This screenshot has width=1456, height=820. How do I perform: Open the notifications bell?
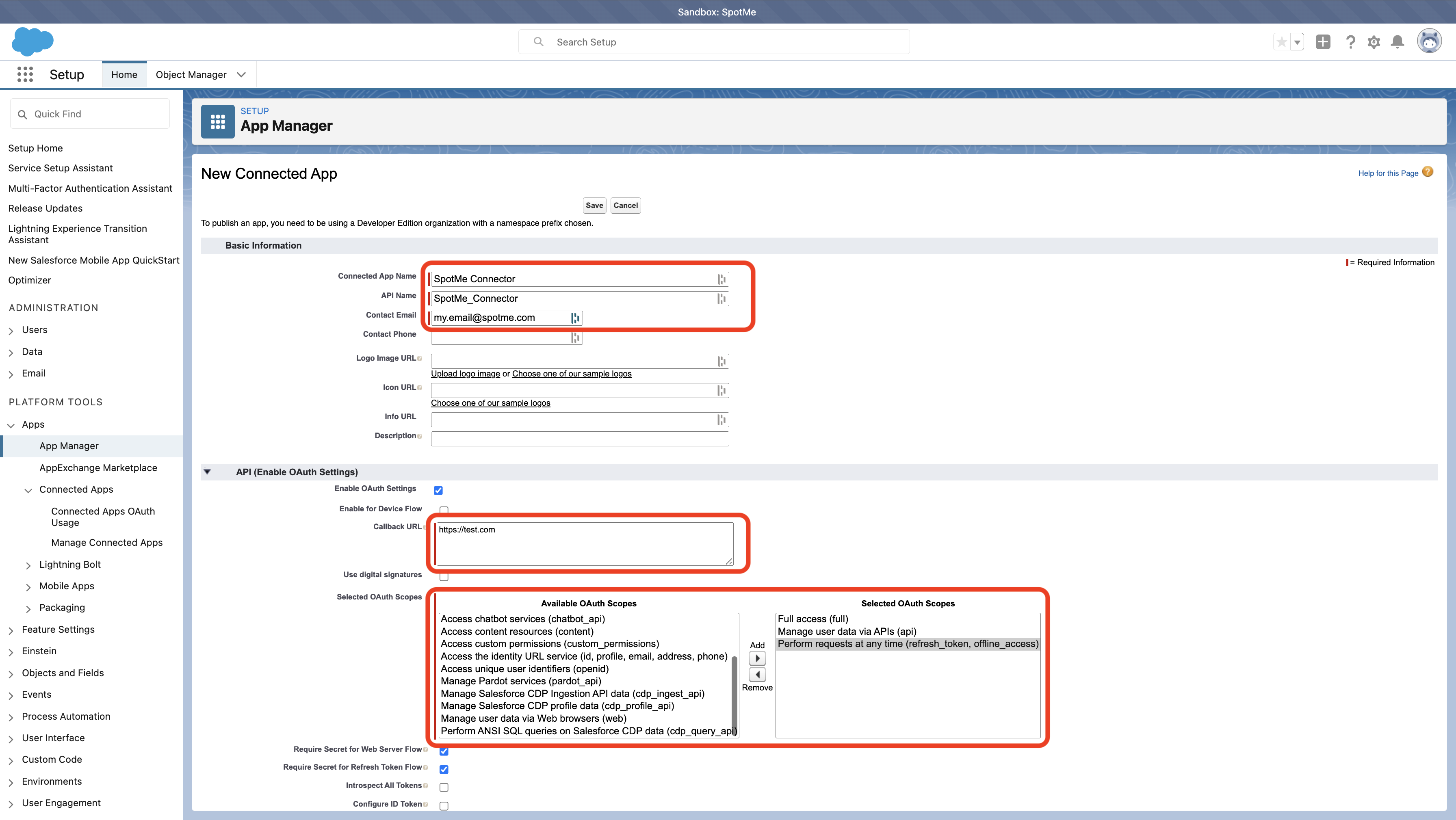click(1397, 42)
